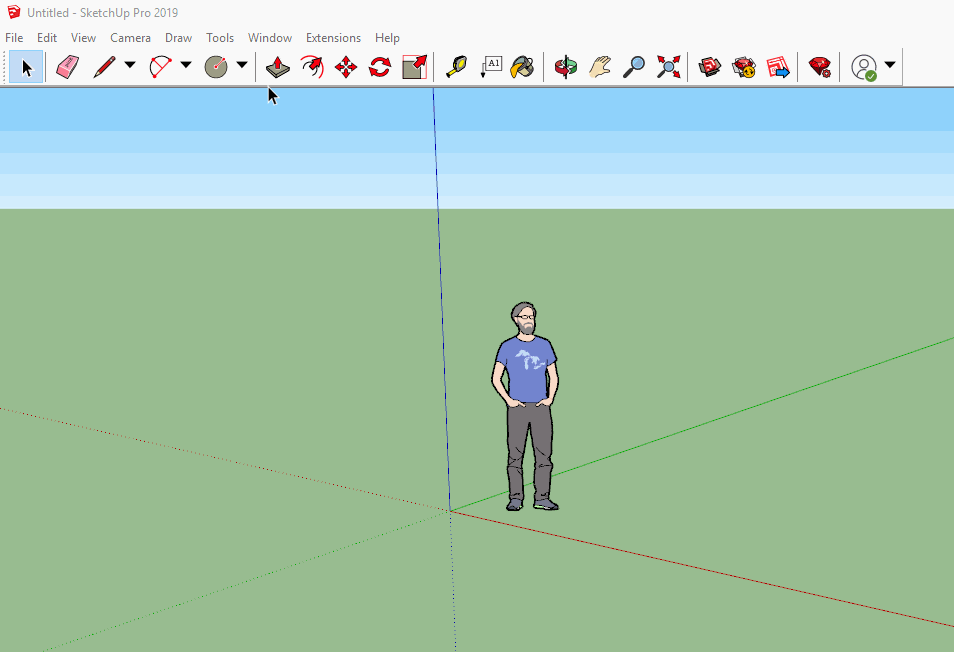Image resolution: width=954 pixels, height=652 pixels.
Task: Select the Pan hand tool
Action: coord(600,67)
